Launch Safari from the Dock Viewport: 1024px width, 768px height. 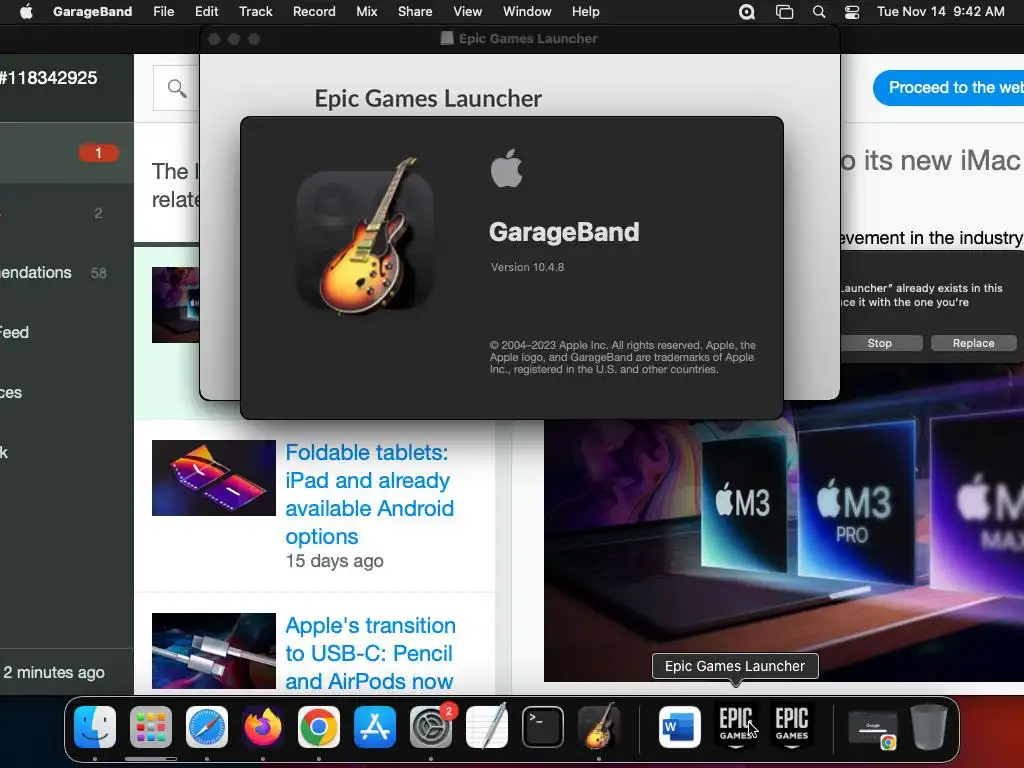(x=207, y=727)
